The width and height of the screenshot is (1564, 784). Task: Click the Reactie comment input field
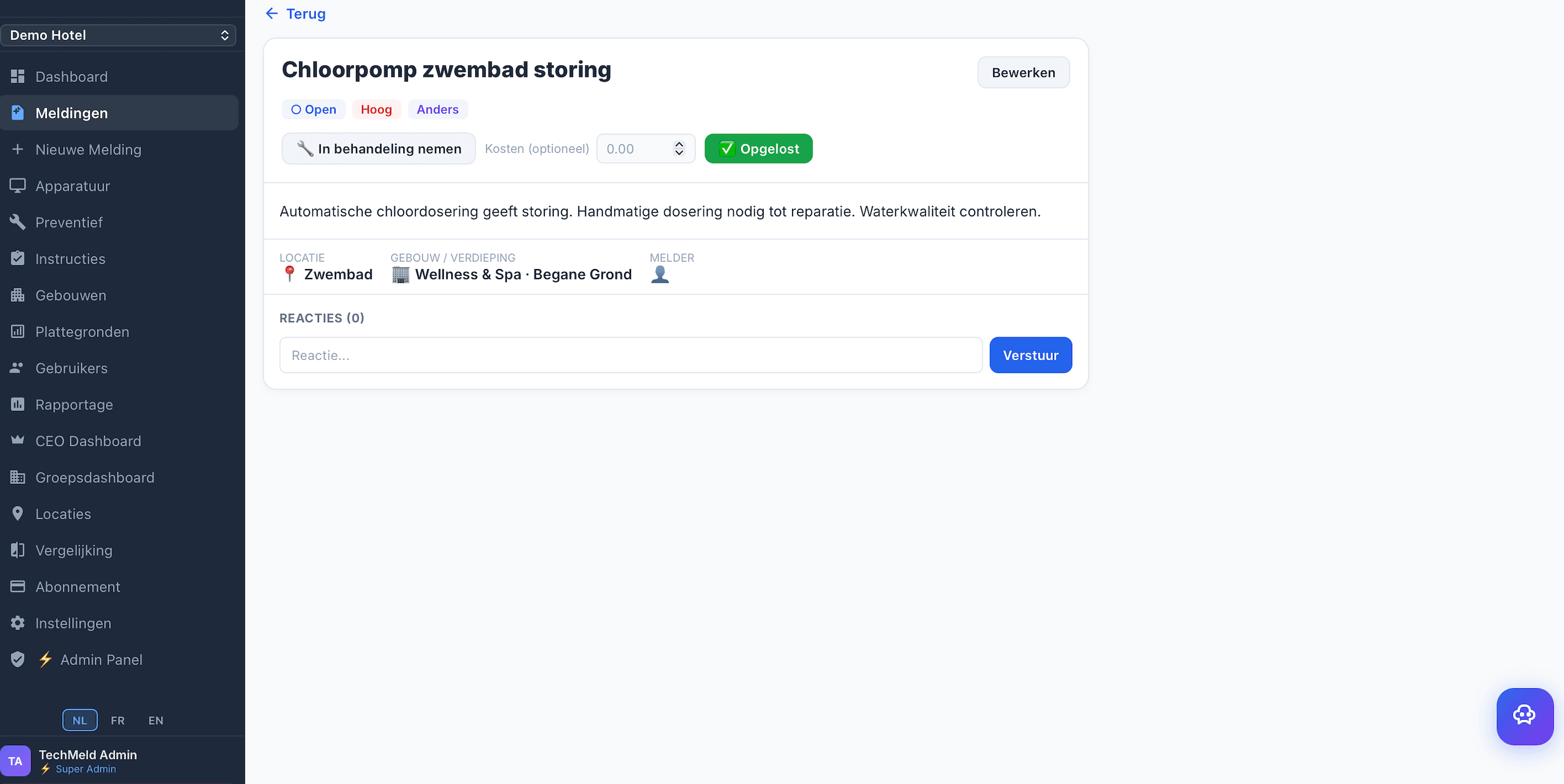630,355
